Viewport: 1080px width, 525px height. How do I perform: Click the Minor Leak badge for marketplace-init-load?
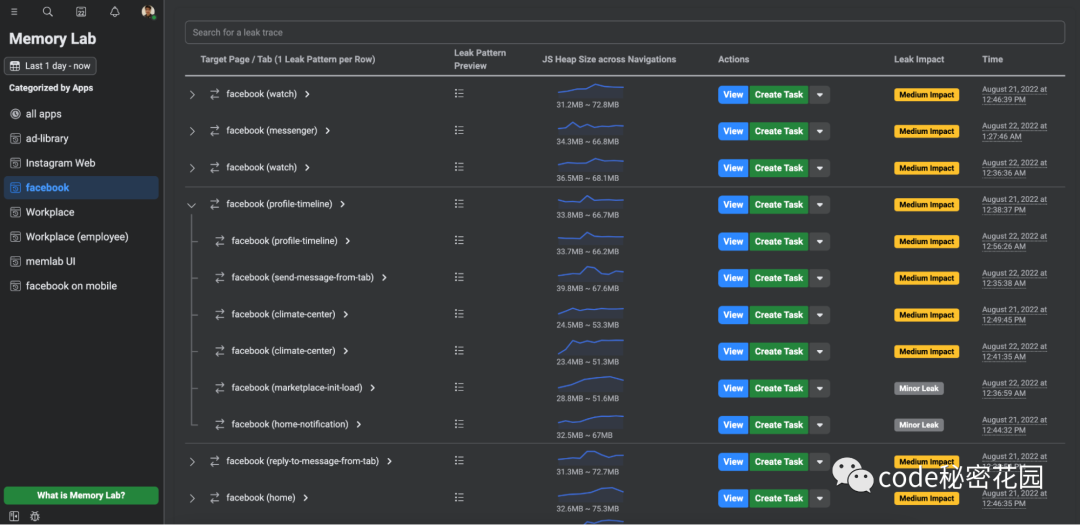tap(919, 388)
